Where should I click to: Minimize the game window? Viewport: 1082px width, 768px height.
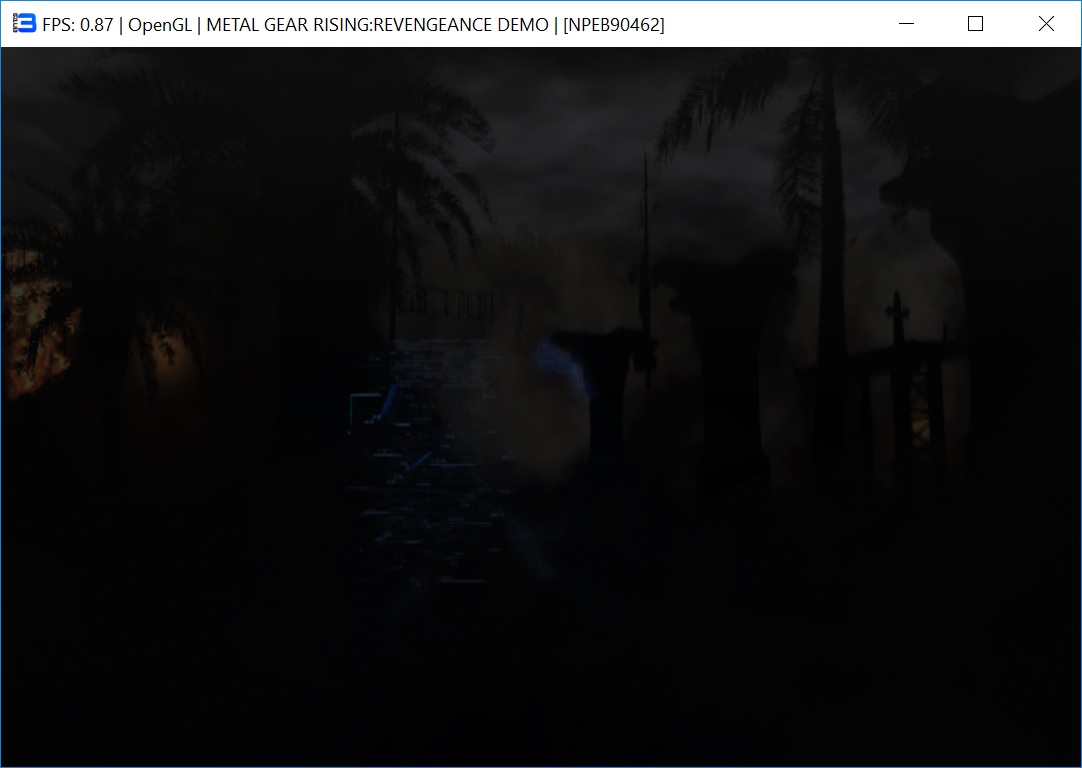click(x=907, y=24)
